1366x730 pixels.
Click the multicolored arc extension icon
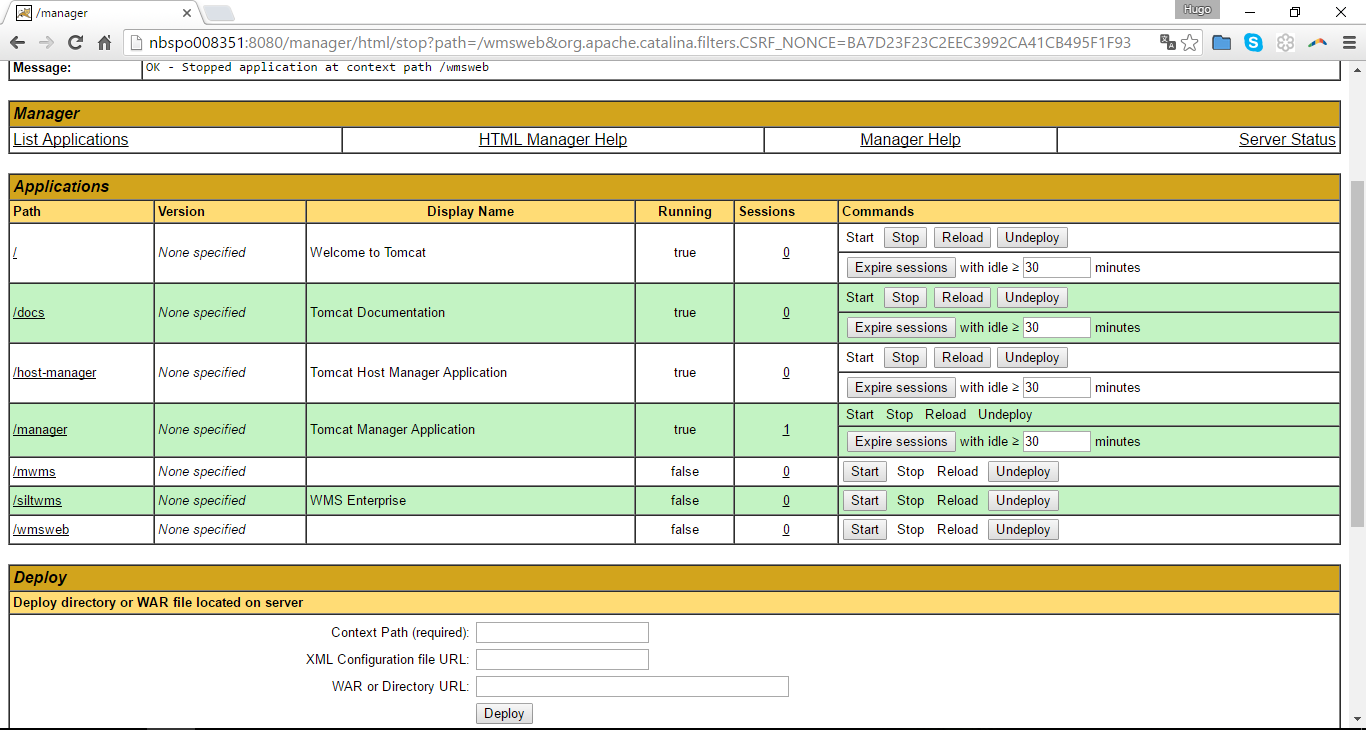pos(1318,42)
